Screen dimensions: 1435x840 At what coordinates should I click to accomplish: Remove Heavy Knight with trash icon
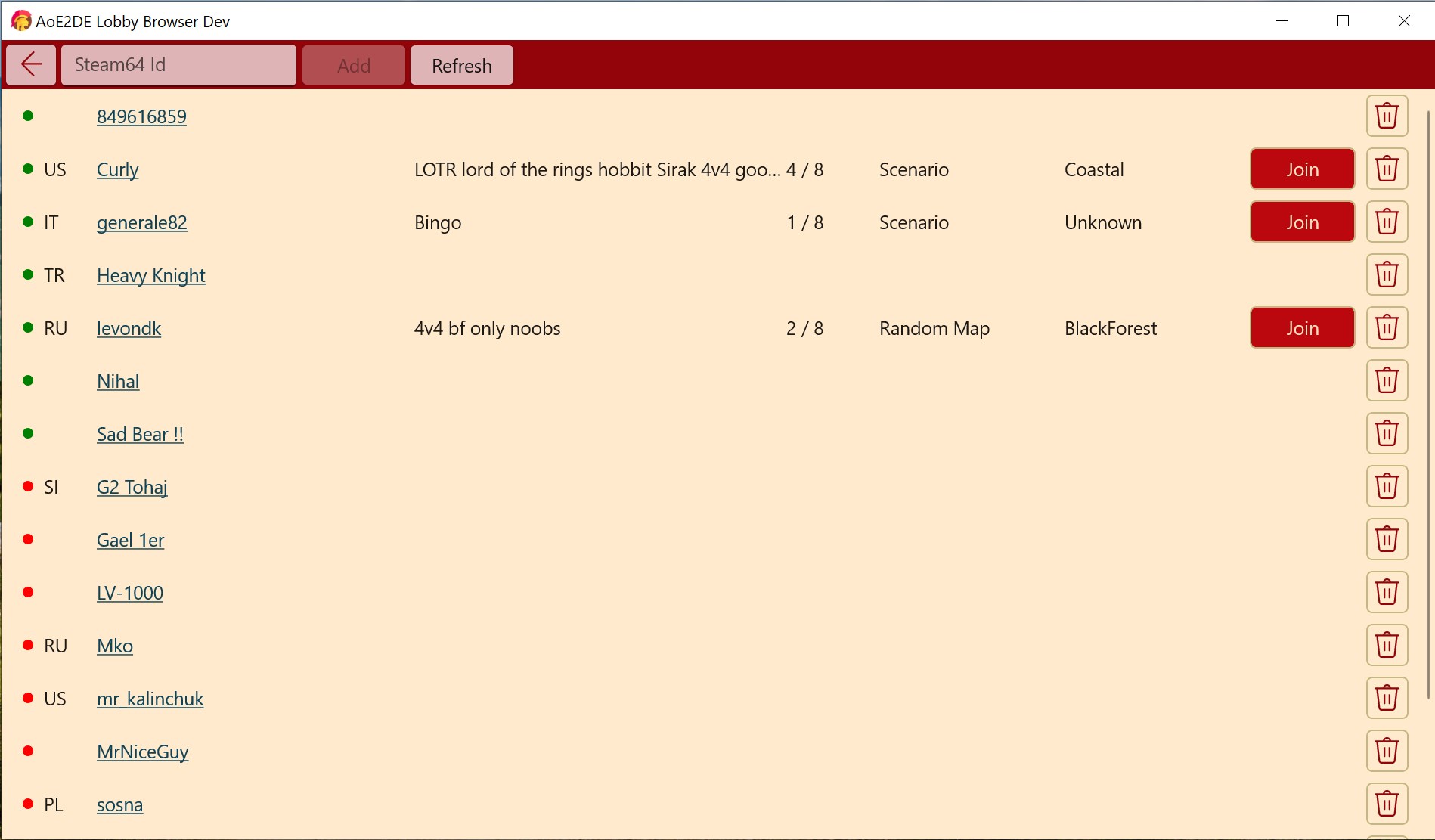(1387, 274)
